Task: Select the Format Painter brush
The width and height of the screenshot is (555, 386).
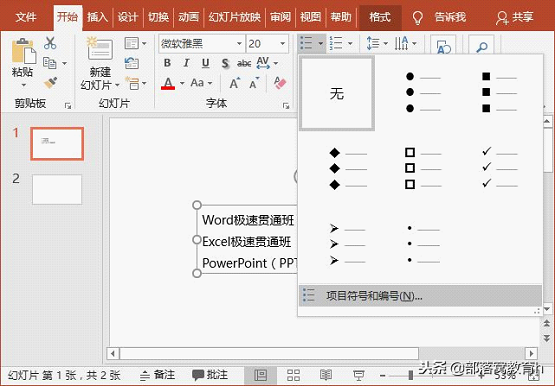Action: click(50, 83)
